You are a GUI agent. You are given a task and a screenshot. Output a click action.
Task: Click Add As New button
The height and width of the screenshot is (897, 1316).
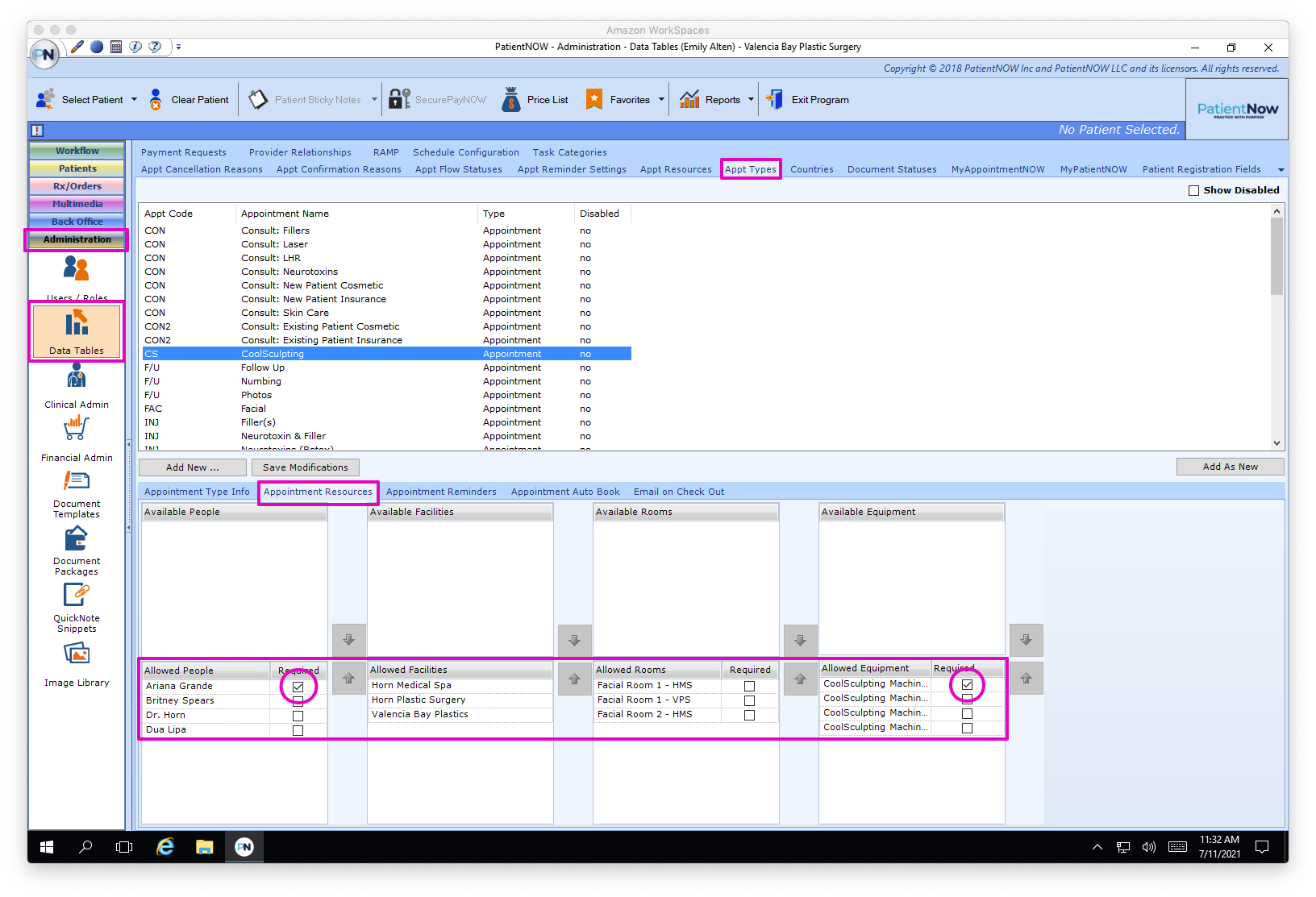click(x=1231, y=467)
